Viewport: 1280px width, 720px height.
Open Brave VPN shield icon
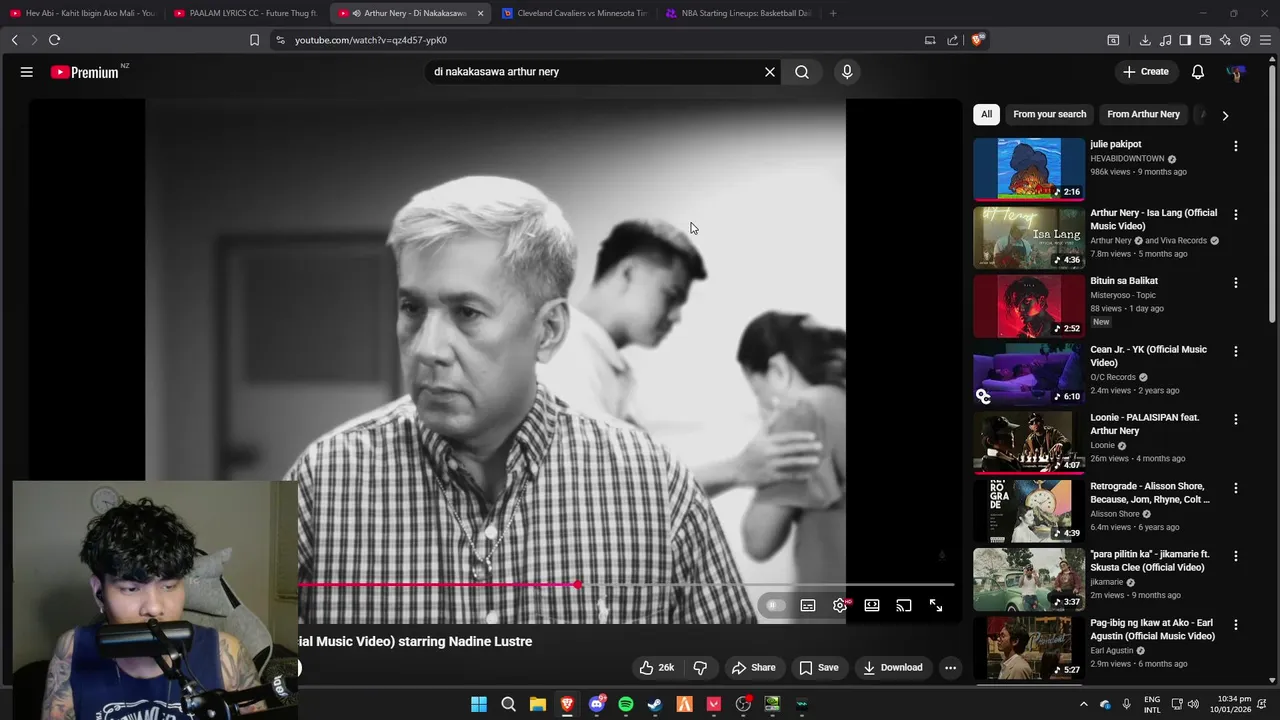point(1245,40)
